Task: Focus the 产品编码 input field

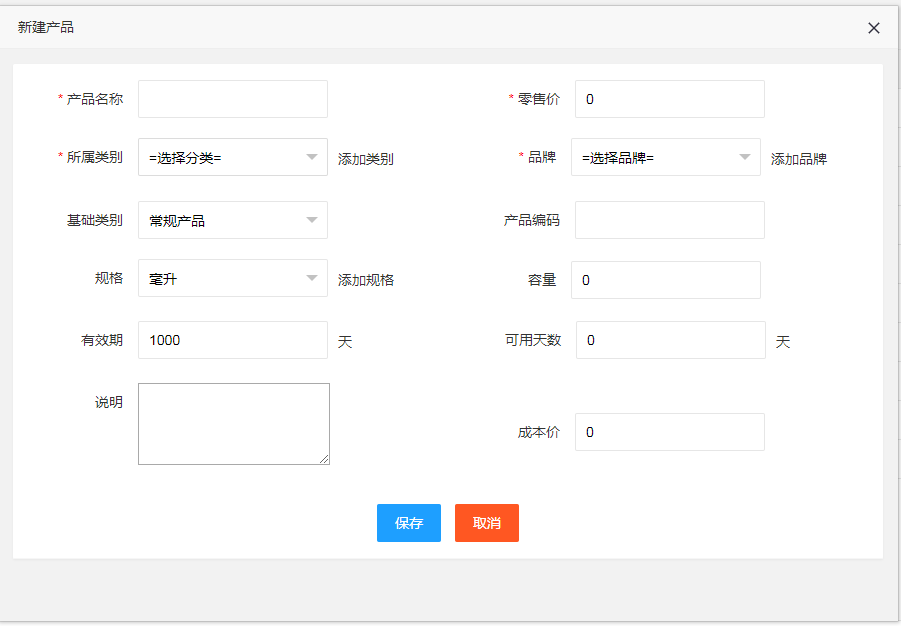Action: coord(669,220)
